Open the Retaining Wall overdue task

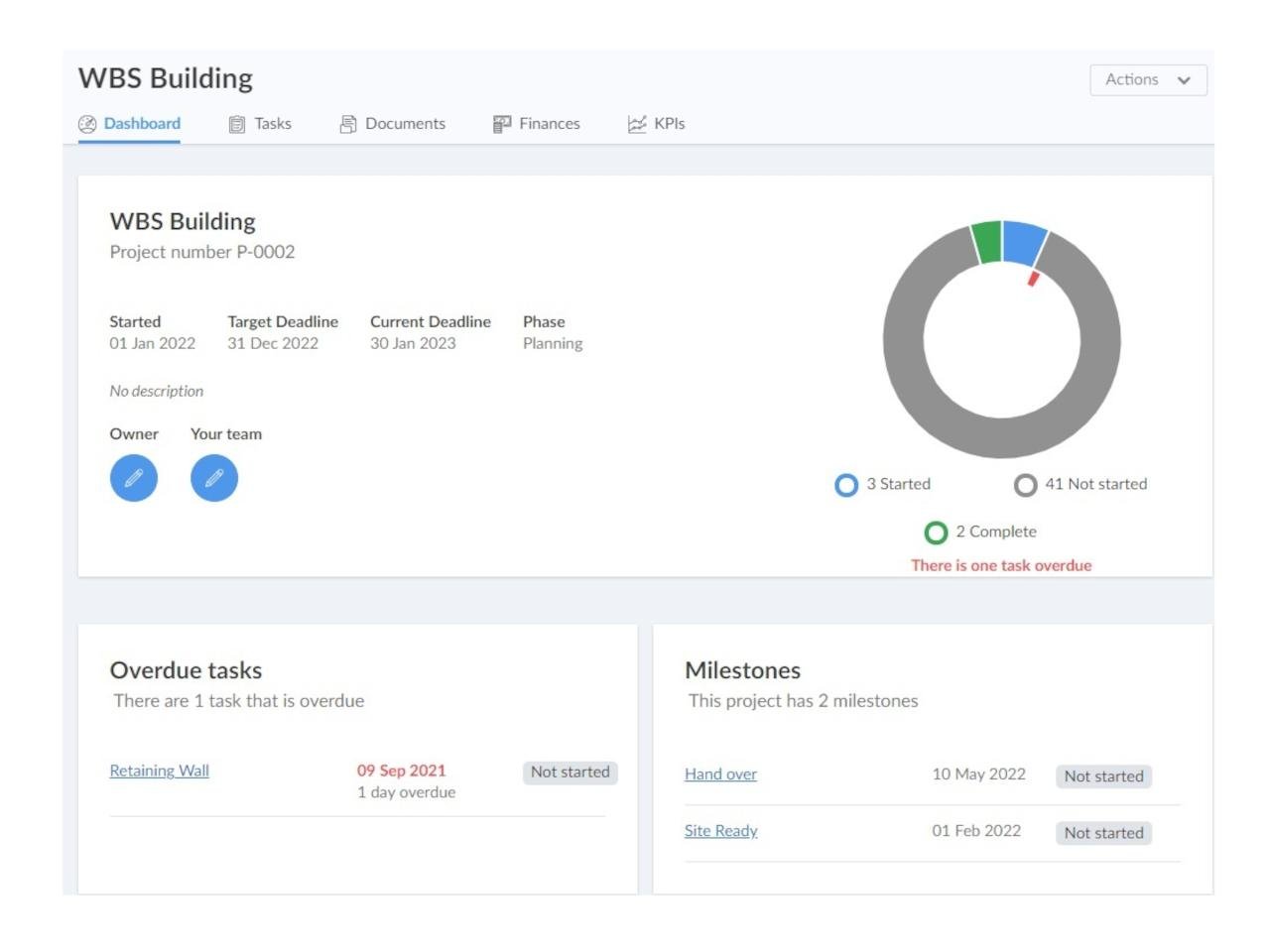pyautogui.click(x=160, y=771)
